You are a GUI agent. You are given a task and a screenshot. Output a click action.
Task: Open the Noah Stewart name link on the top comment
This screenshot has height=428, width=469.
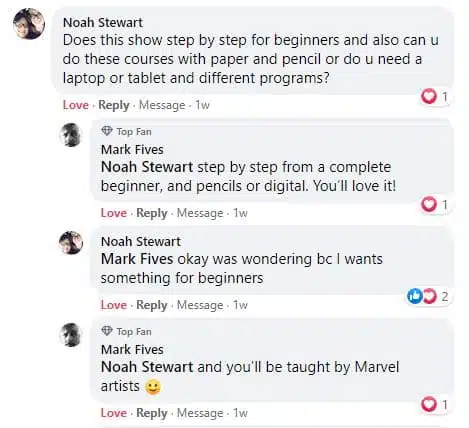103,23
